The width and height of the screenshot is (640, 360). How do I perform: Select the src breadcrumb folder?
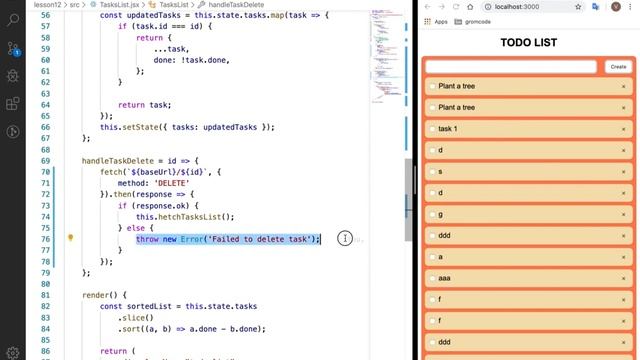coord(74,4)
